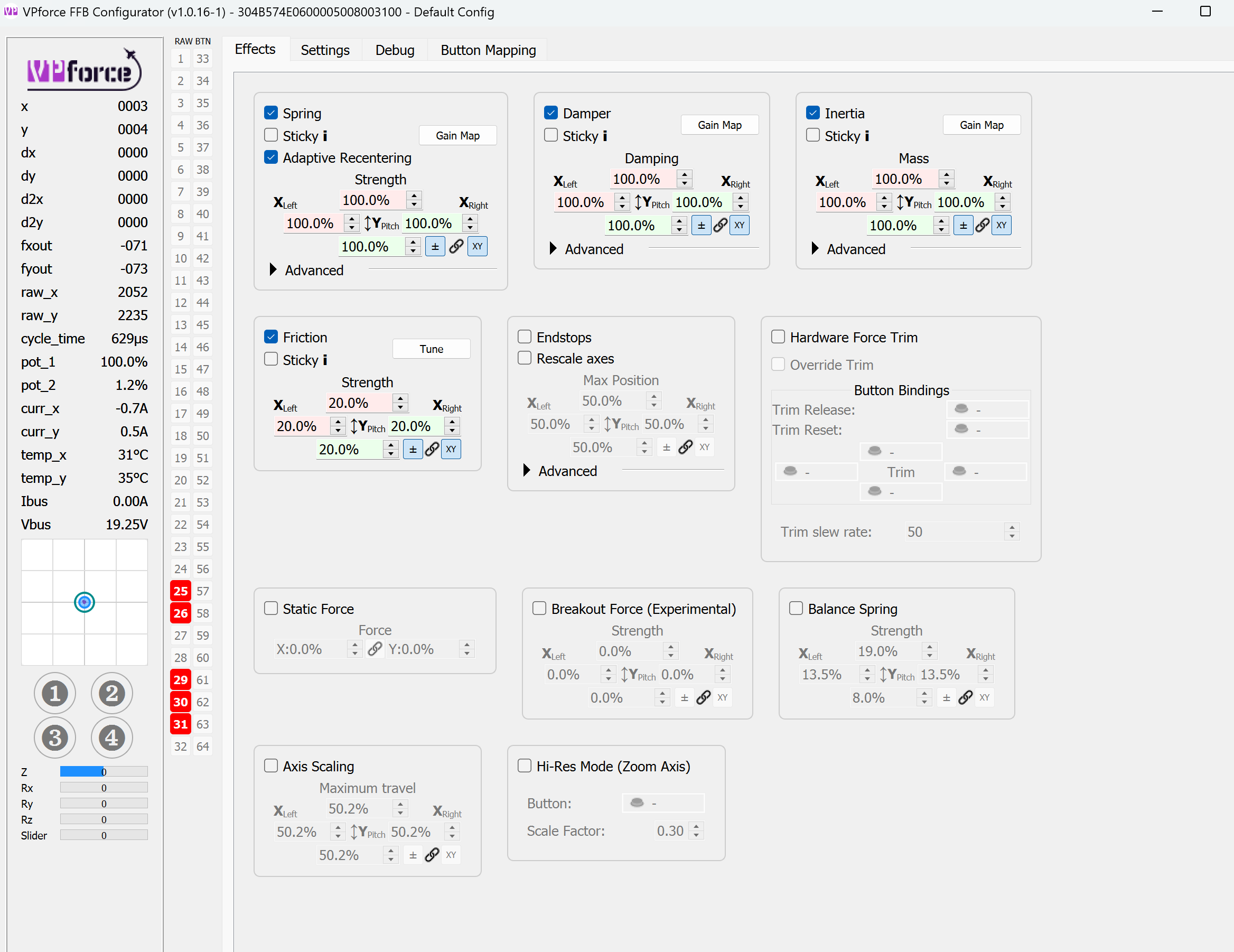Click joystick button indicator number 3
The width and height of the screenshot is (1234, 952).
[55, 738]
